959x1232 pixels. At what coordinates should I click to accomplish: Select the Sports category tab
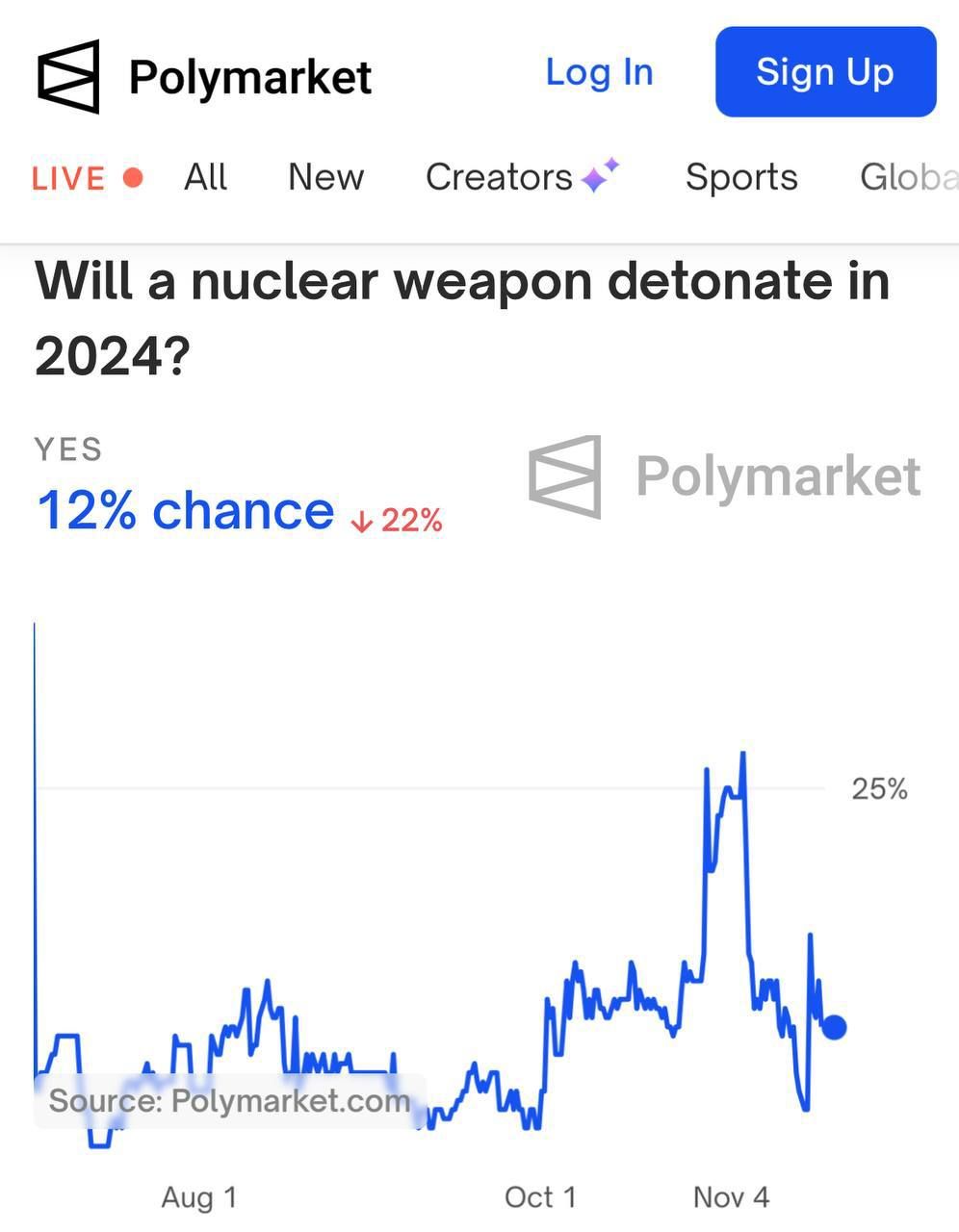click(x=741, y=178)
